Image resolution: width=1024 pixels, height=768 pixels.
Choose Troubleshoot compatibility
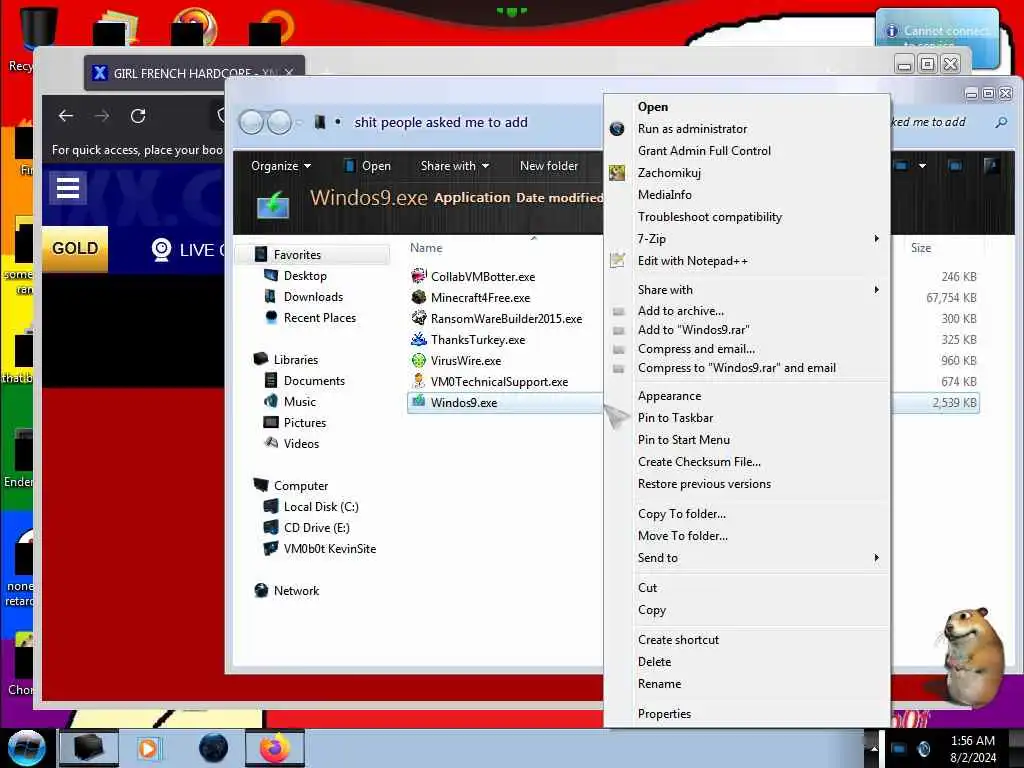709,217
